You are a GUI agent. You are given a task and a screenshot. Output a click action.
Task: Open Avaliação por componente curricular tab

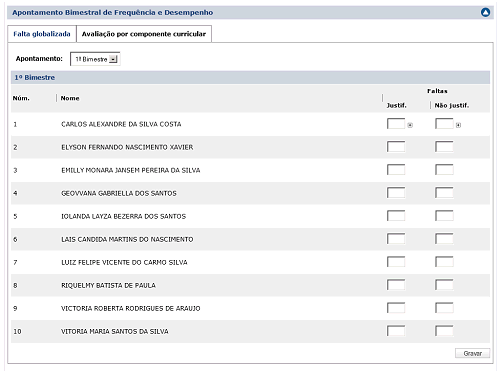(x=144, y=34)
